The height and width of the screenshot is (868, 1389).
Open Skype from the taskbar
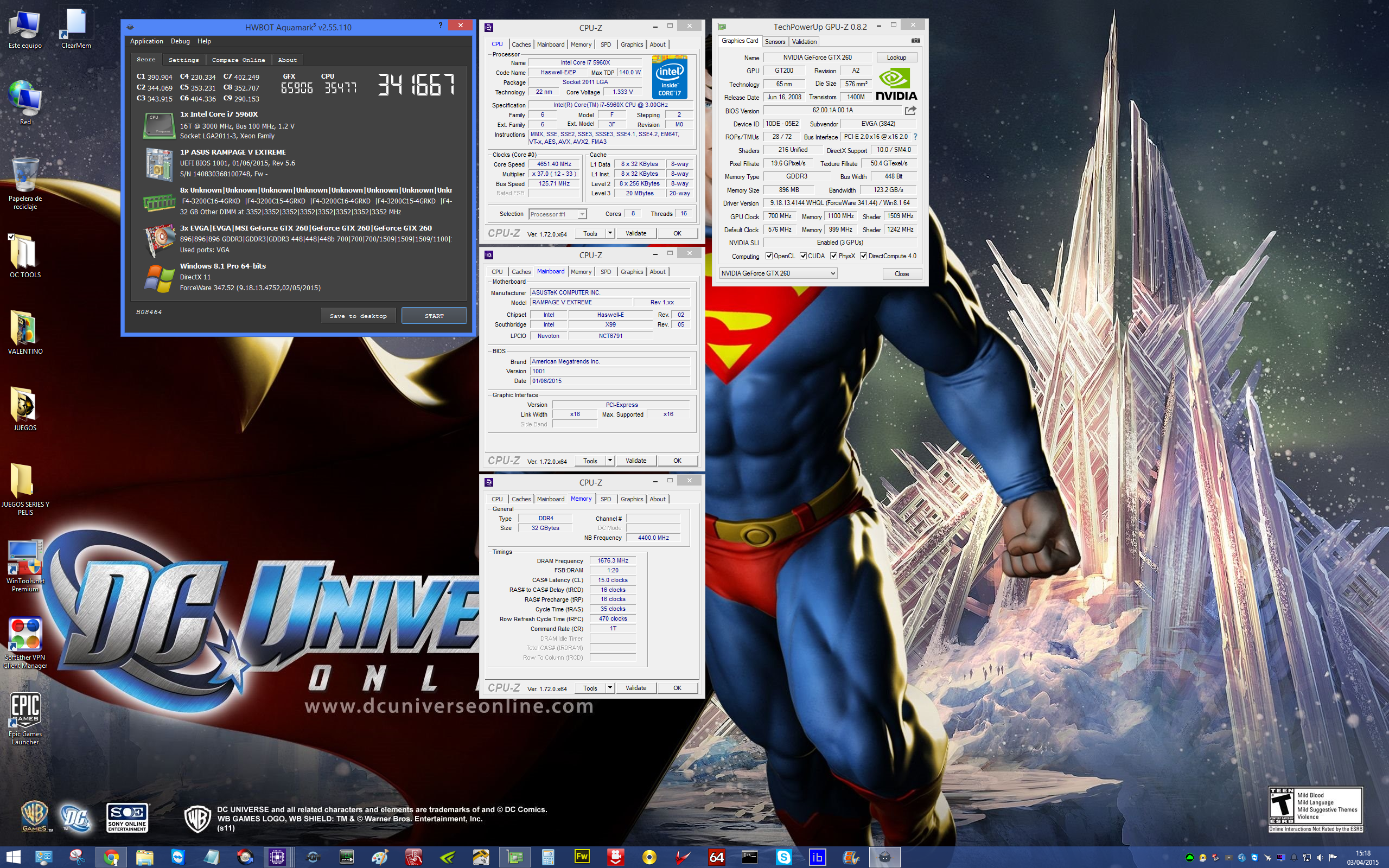(x=783, y=857)
